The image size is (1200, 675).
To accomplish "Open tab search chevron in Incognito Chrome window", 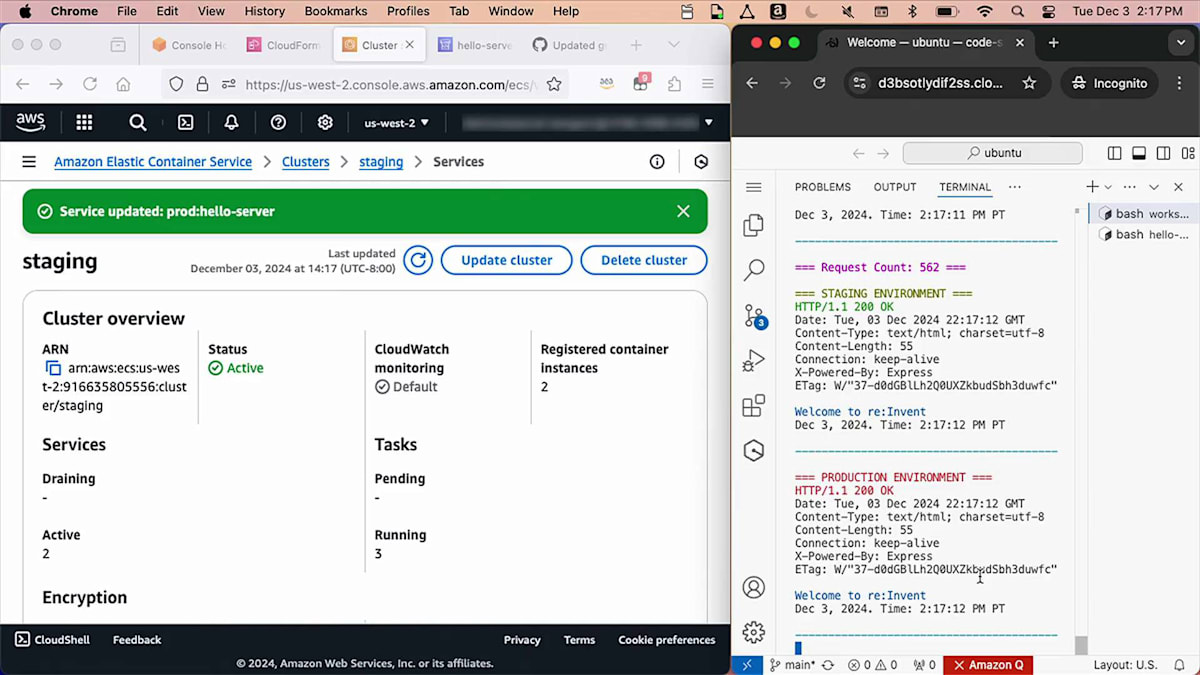I will (1181, 43).
